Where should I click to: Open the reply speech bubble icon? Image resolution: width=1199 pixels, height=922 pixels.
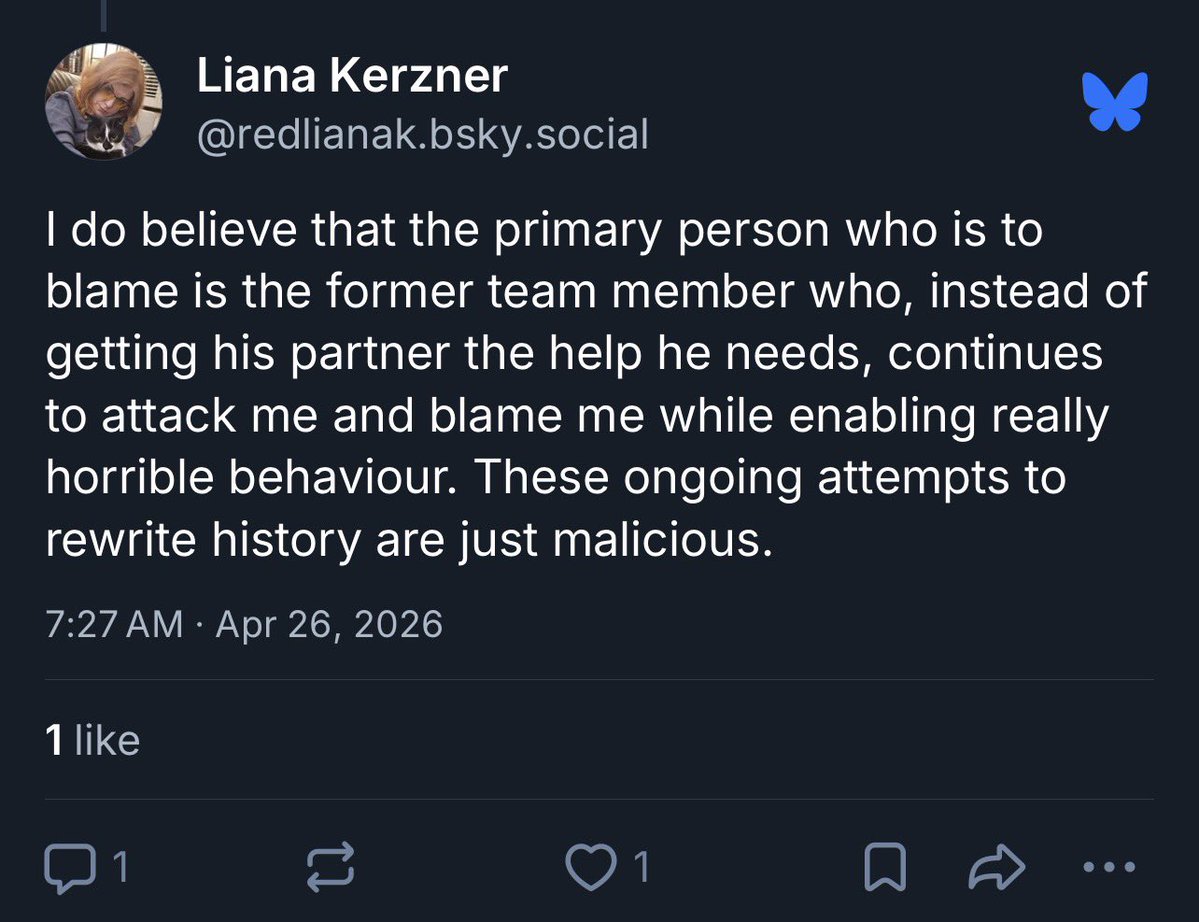tap(70, 868)
